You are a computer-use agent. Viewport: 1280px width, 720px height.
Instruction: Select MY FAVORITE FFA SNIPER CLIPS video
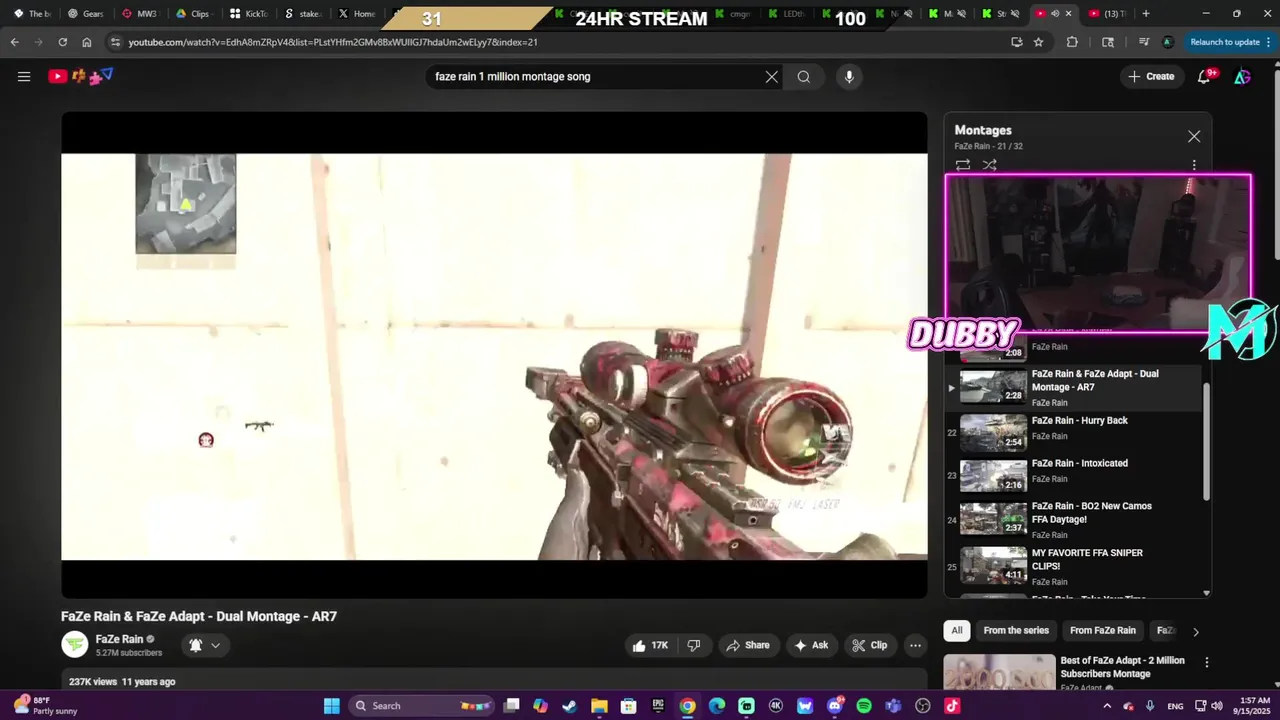pyautogui.click(x=1074, y=566)
